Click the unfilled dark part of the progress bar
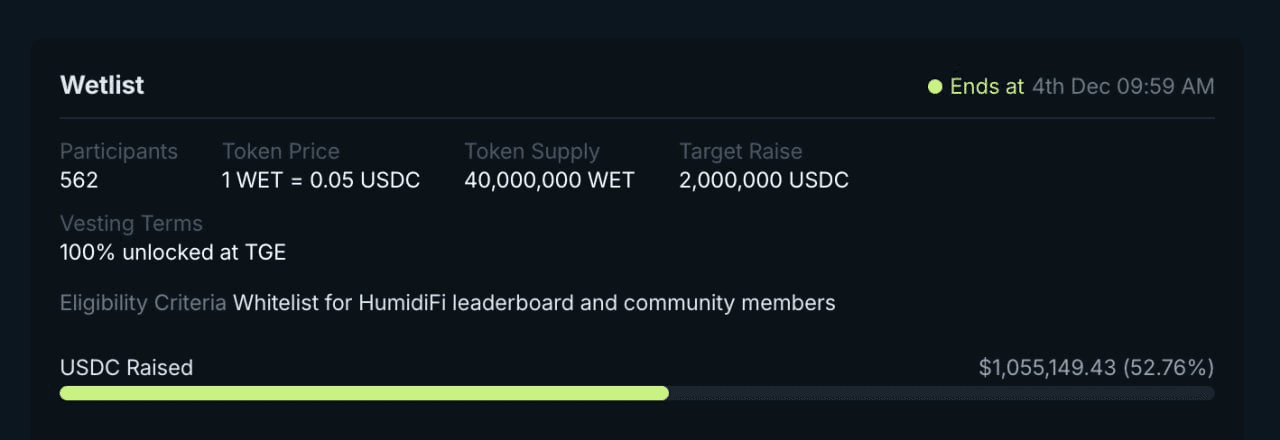The width and height of the screenshot is (1280, 440). (x=940, y=393)
